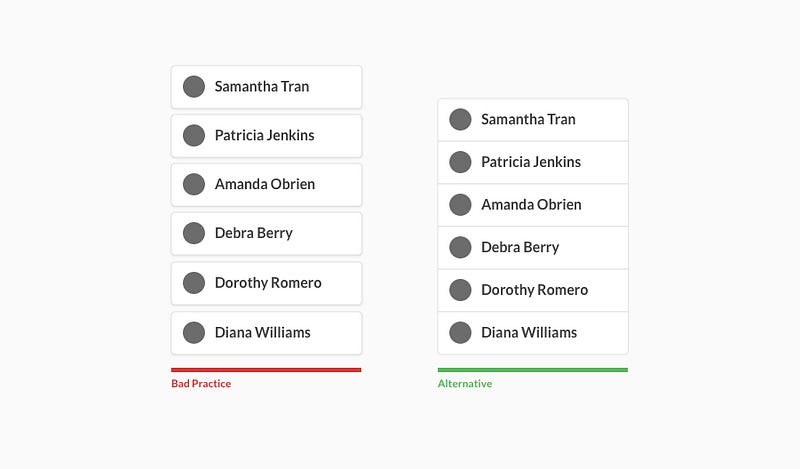Click Dorothy Romero's avatar in Bad Practice list
This screenshot has height=469, width=800.
[x=194, y=283]
